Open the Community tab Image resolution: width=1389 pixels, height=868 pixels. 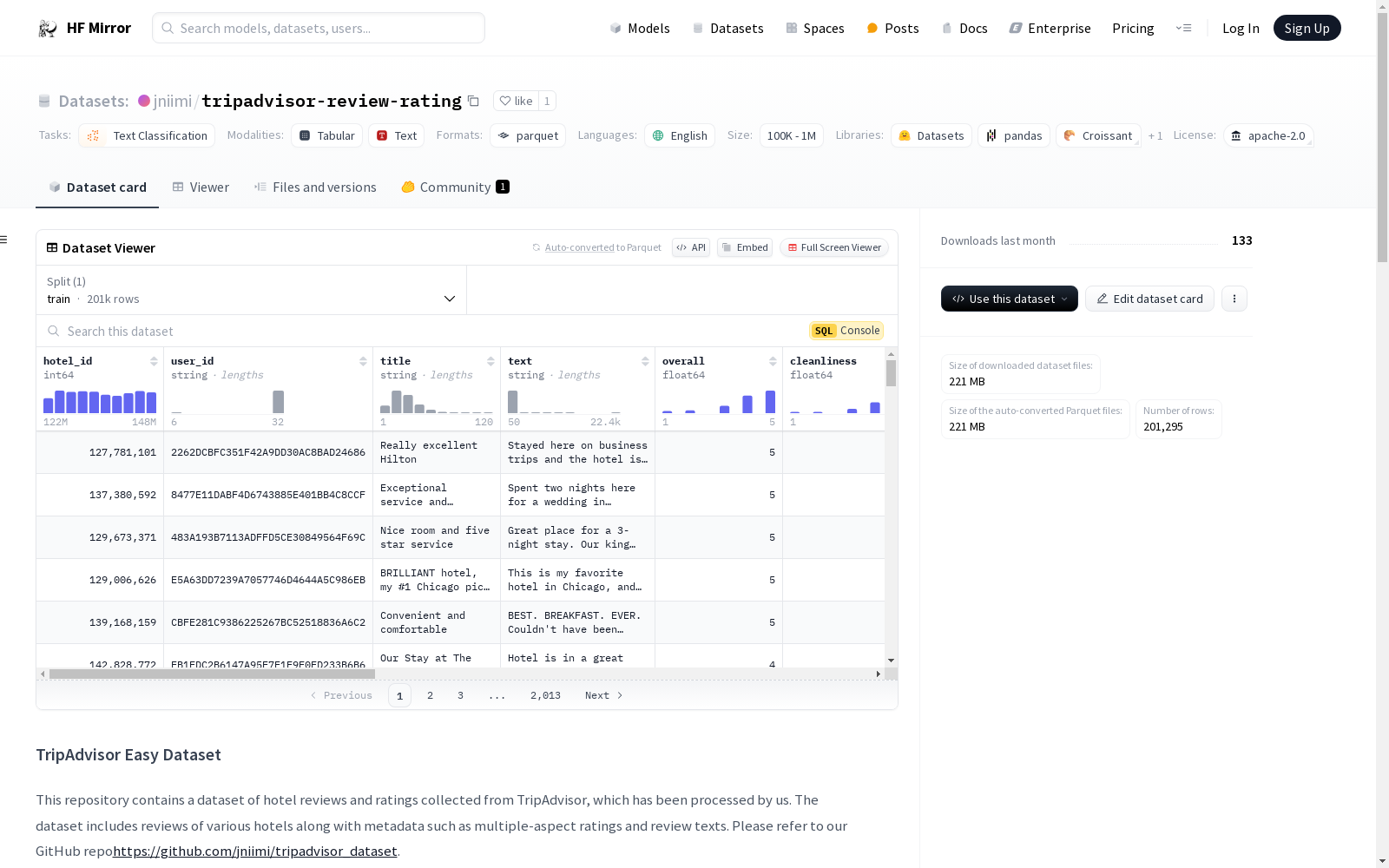coord(455,187)
